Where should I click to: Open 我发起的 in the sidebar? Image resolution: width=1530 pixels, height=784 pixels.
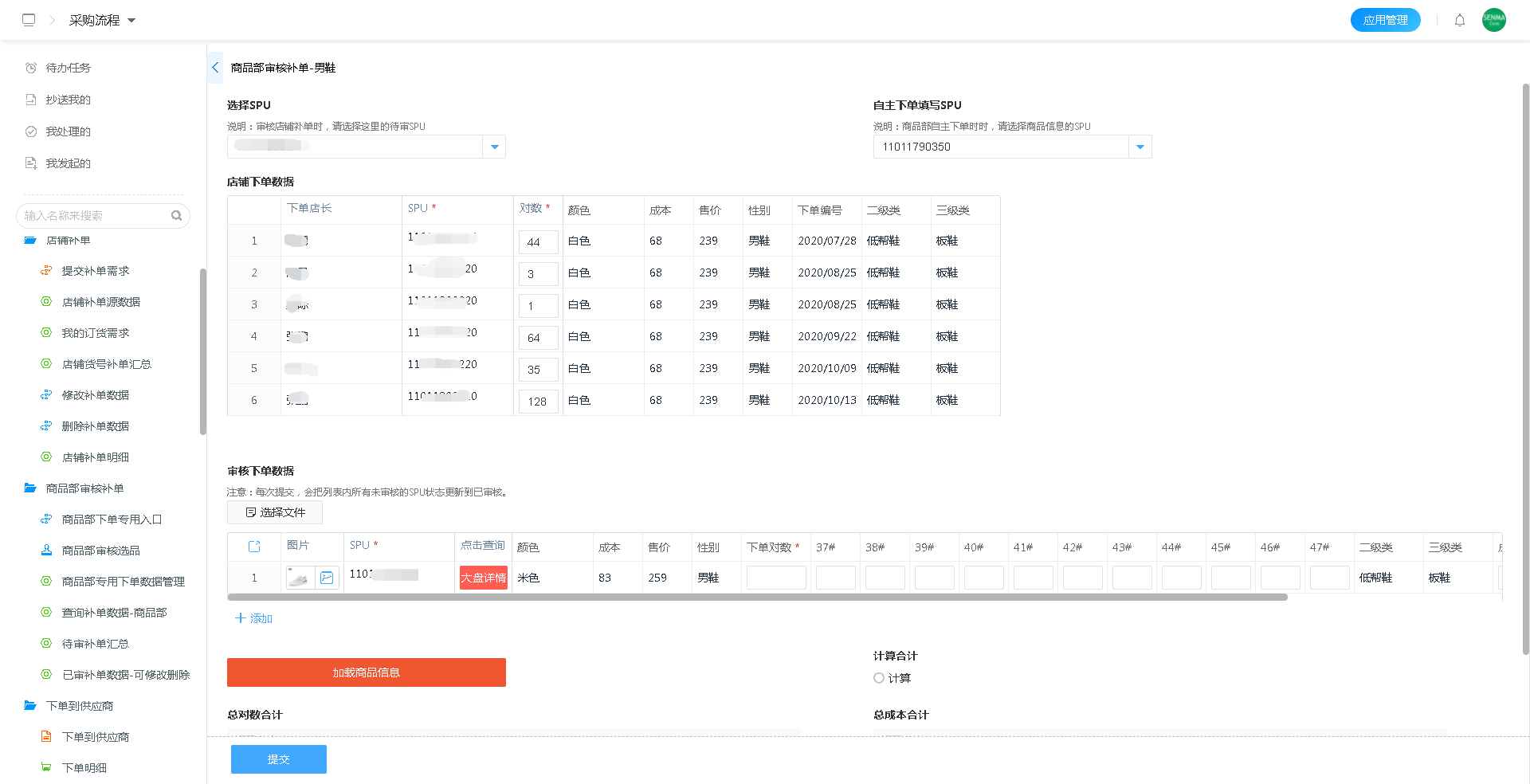(68, 163)
